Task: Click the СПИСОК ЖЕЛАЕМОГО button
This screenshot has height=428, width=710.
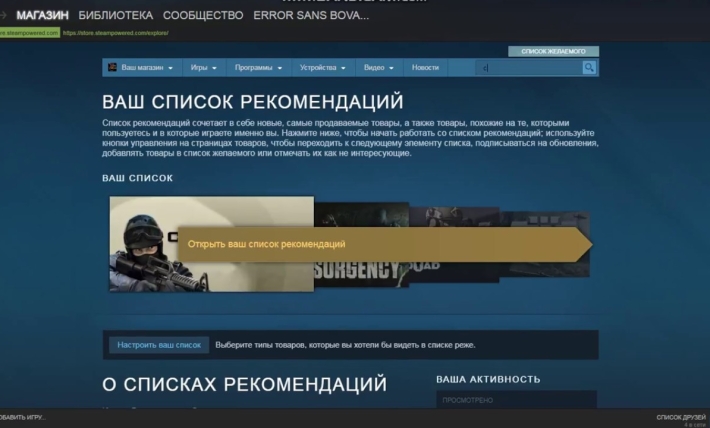Action: [553, 51]
